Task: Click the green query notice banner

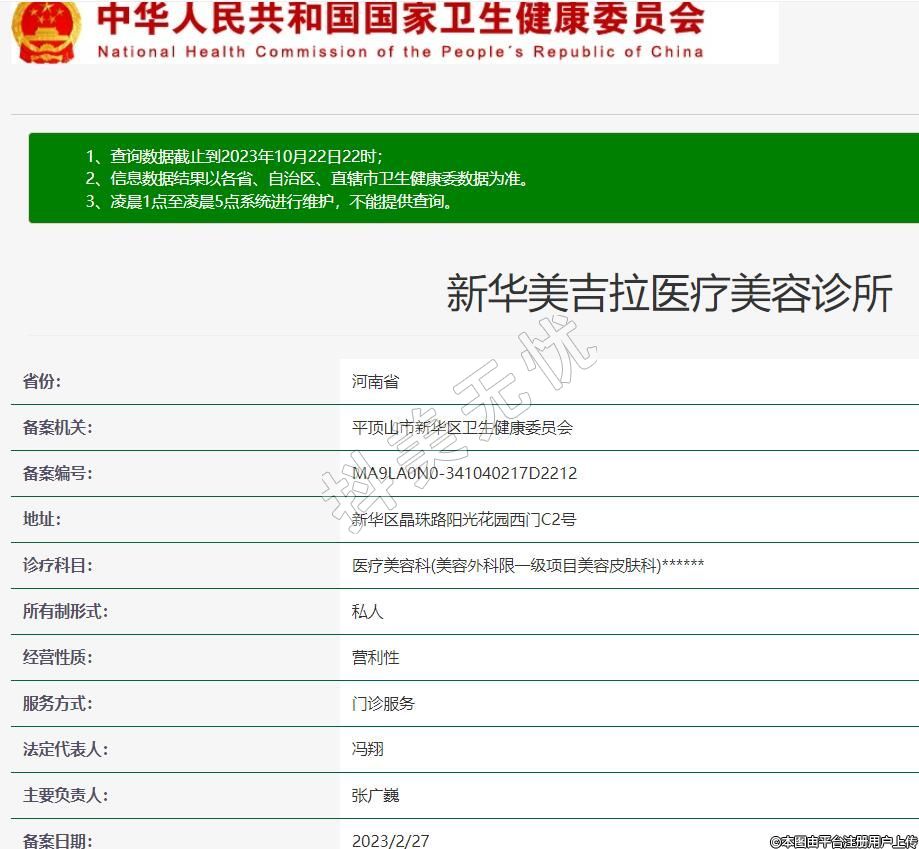Action: (x=473, y=178)
